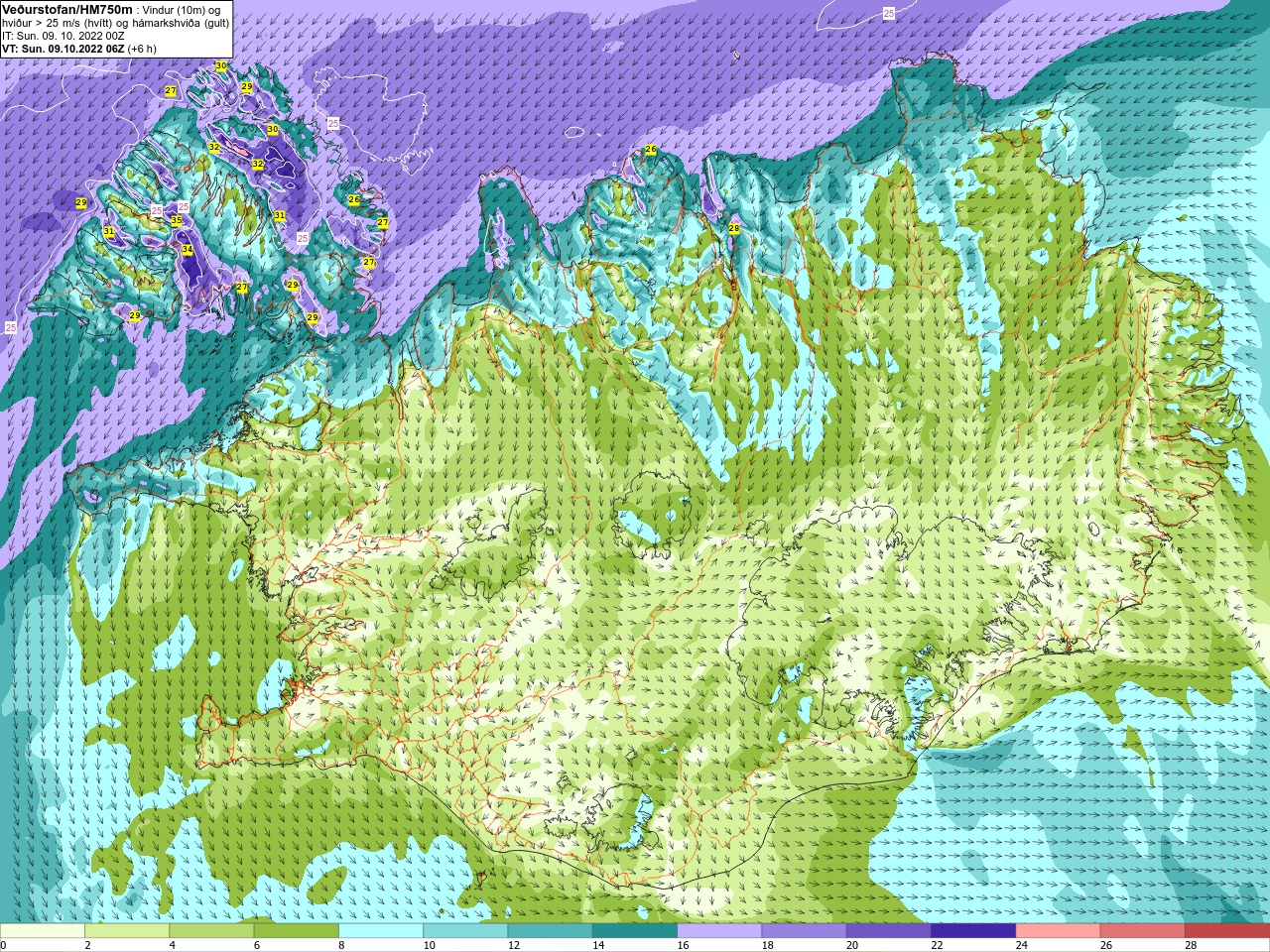Click the 4–6 m/s green legend swatch

[211, 931]
